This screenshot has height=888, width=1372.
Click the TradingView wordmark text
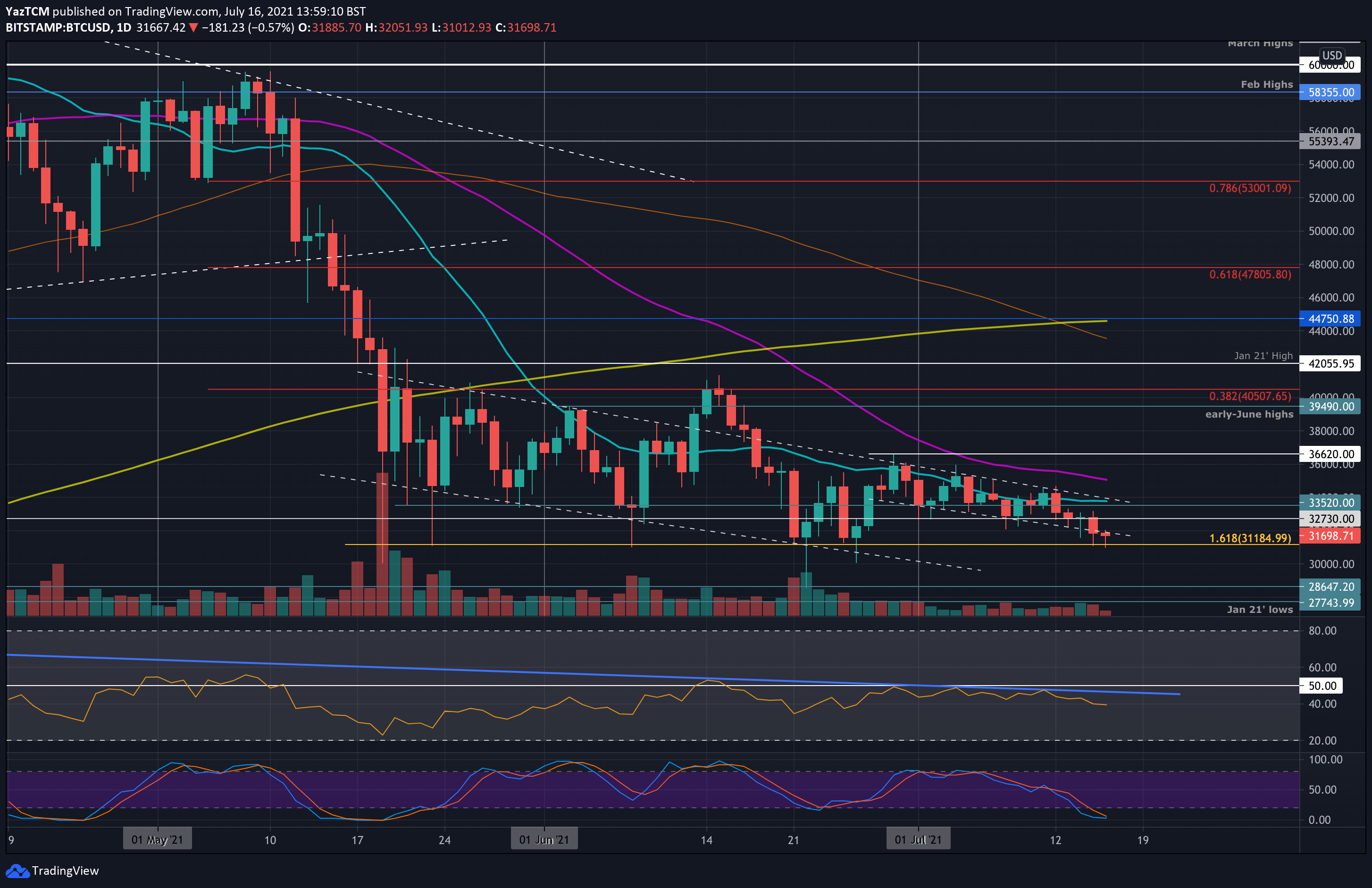click(x=65, y=871)
